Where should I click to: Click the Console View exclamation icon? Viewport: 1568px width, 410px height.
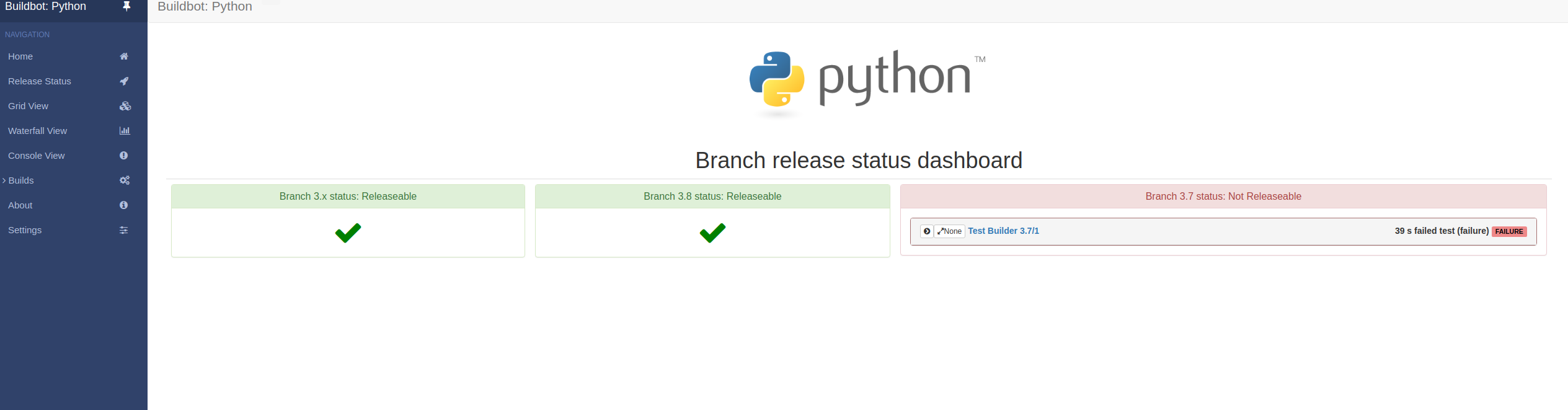click(x=124, y=156)
